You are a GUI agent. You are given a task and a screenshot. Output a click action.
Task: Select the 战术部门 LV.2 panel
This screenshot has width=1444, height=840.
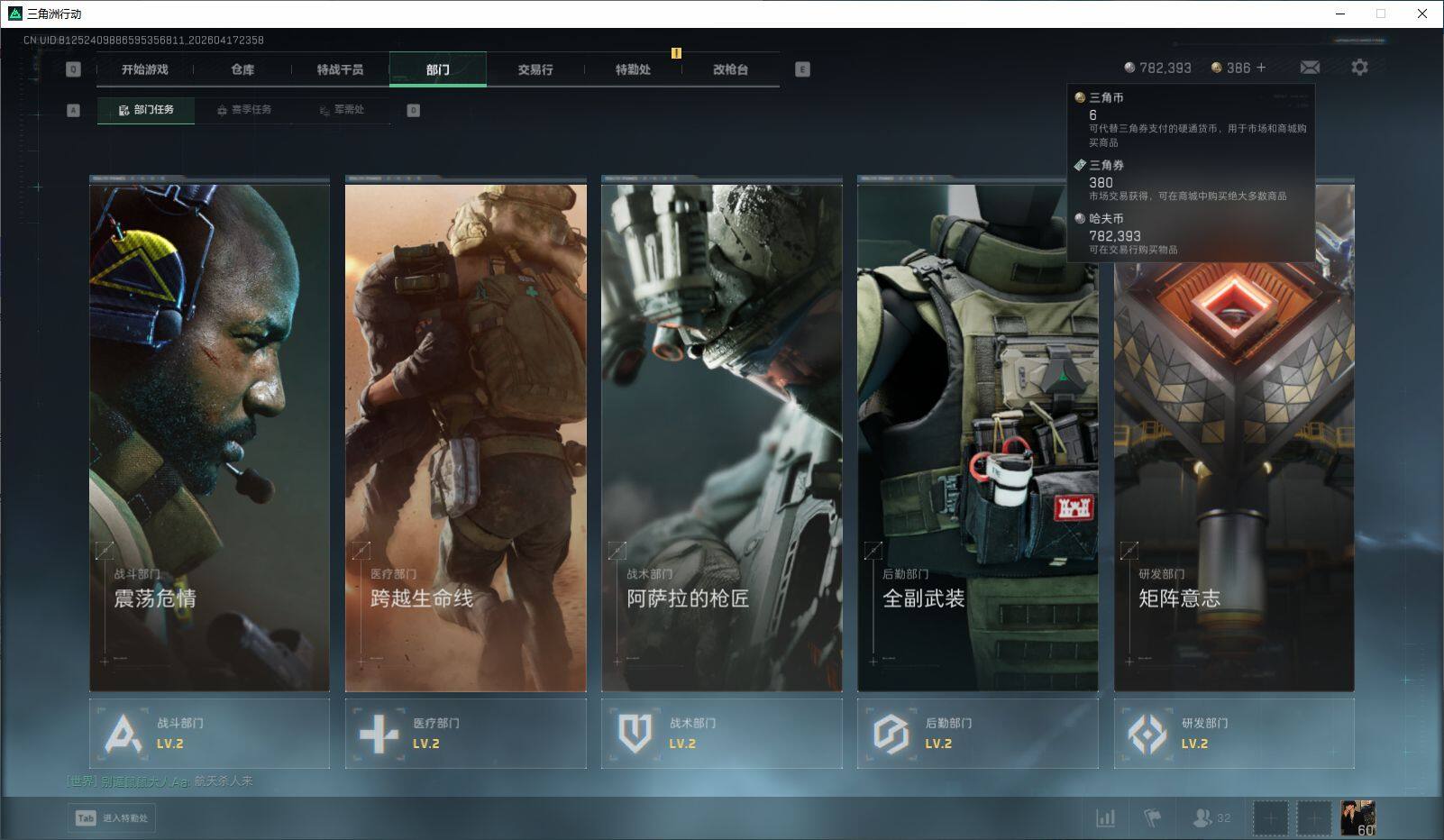tap(722, 734)
